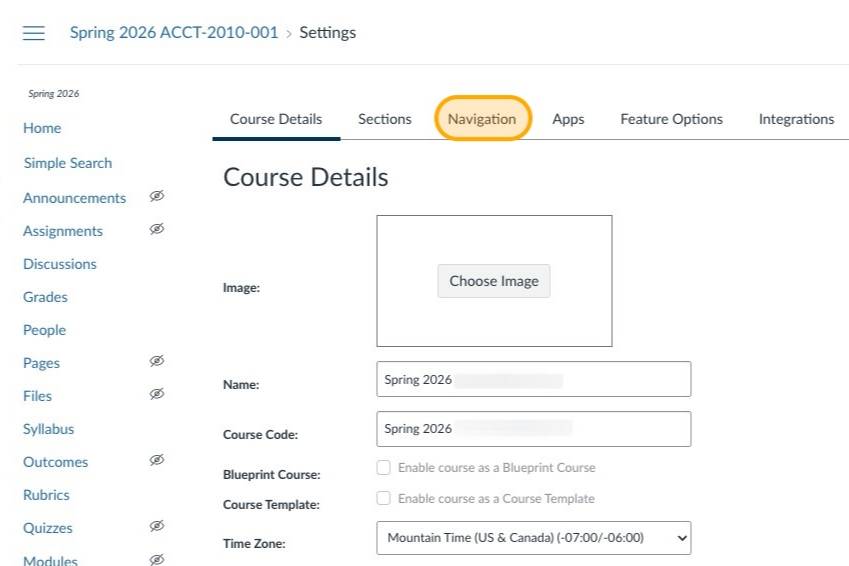Open the Time Zone dropdown

click(533, 538)
